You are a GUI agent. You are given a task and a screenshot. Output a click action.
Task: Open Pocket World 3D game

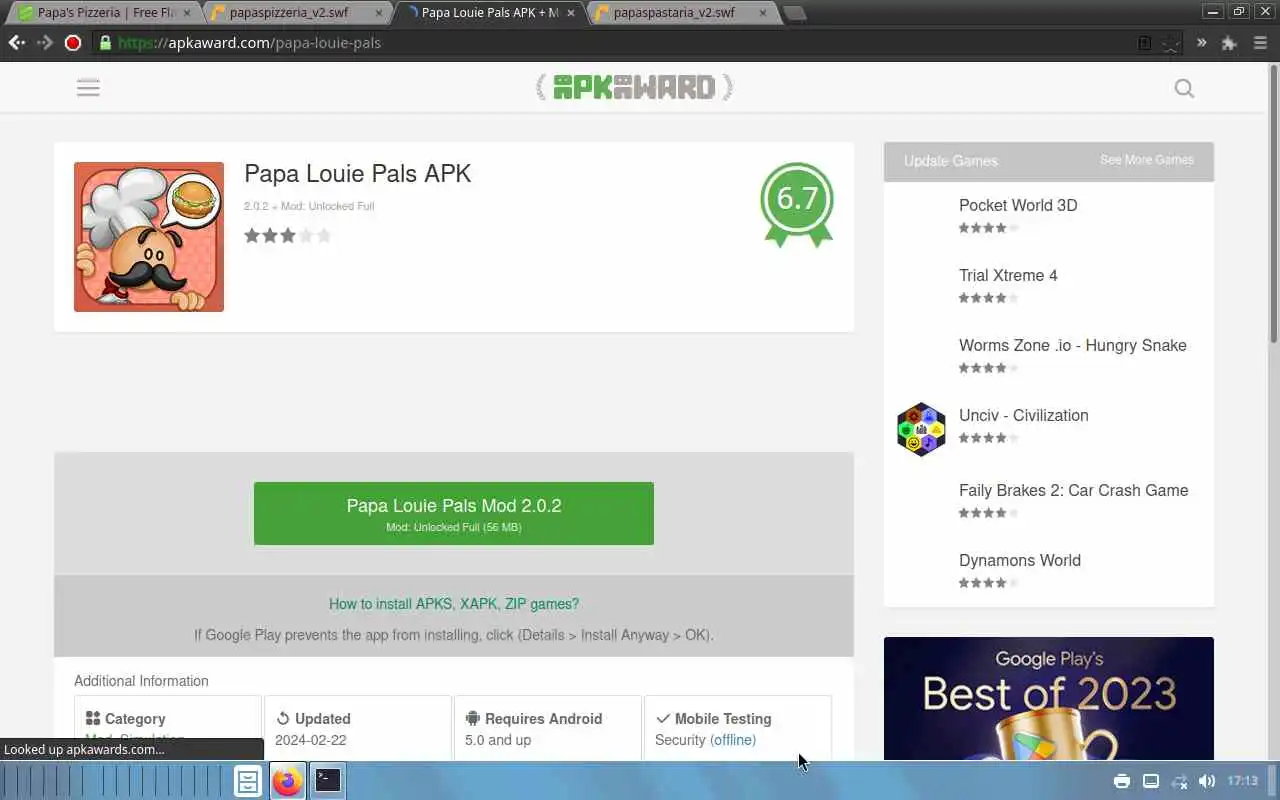click(x=1018, y=205)
